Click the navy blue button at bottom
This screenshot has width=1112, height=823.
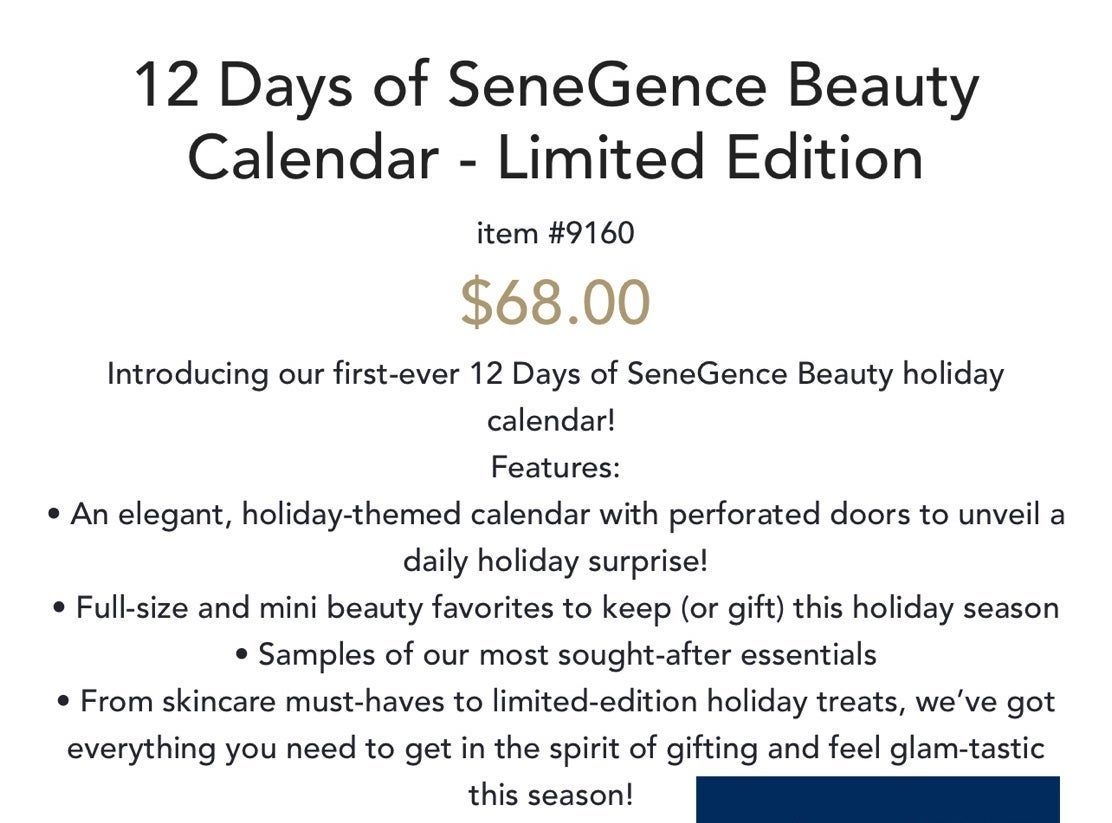point(878,800)
